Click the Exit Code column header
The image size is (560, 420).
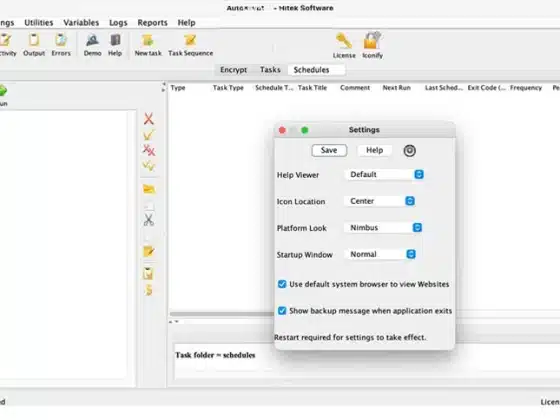click(x=486, y=88)
